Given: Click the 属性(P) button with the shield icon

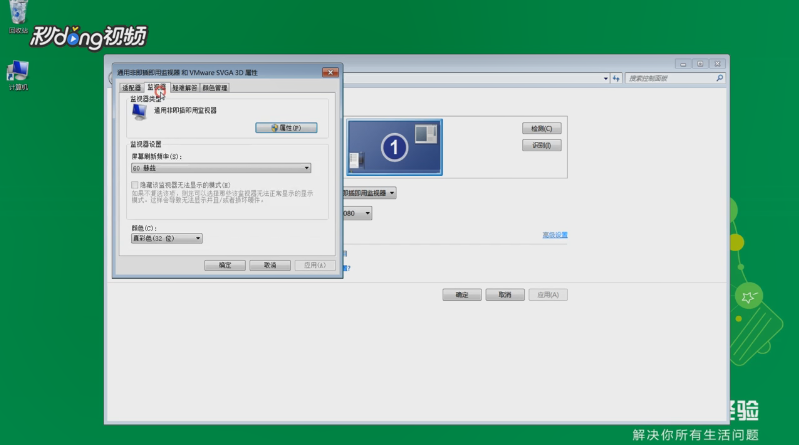Looking at the screenshot, I should pos(286,127).
